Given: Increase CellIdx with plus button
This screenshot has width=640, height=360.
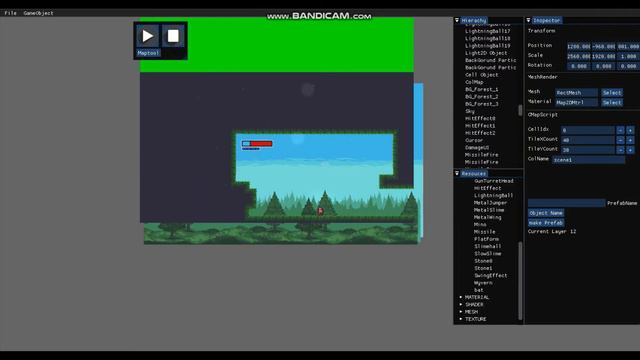Looking at the screenshot, I should (x=630, y=130).
